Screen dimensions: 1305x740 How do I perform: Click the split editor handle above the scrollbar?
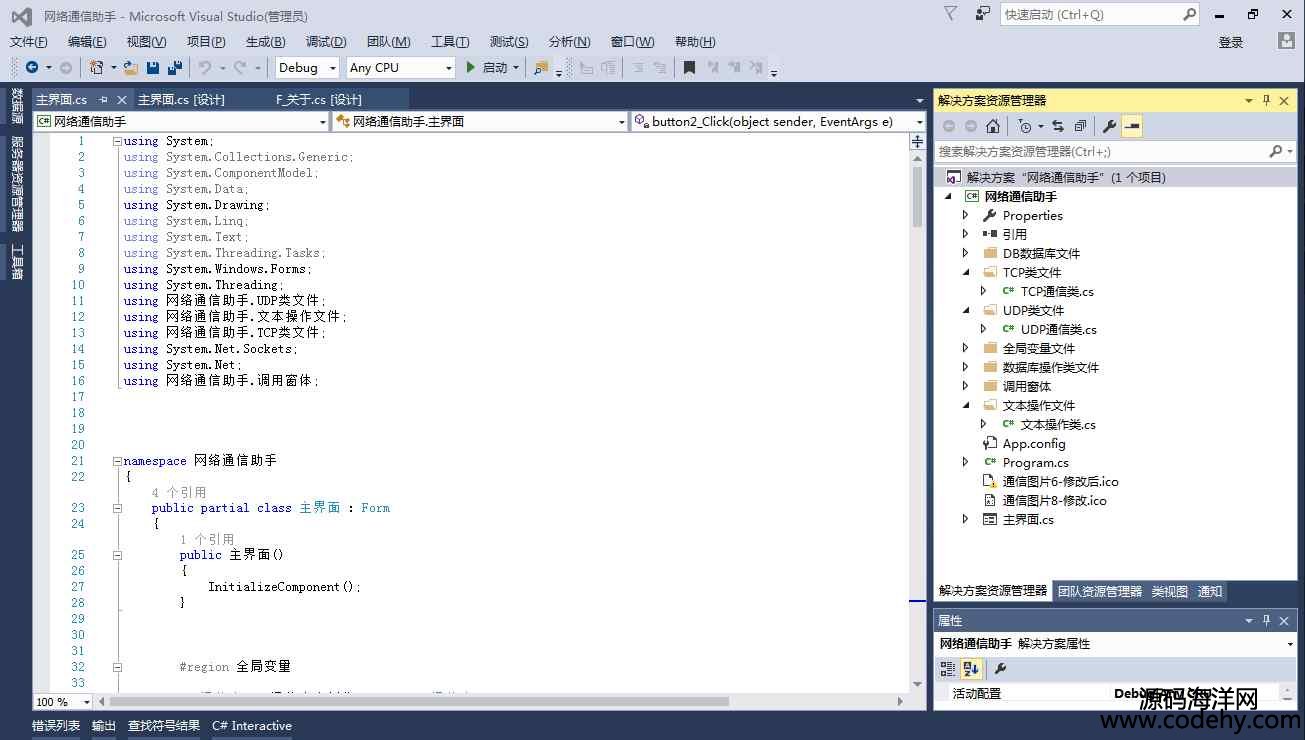click(917, 142)
